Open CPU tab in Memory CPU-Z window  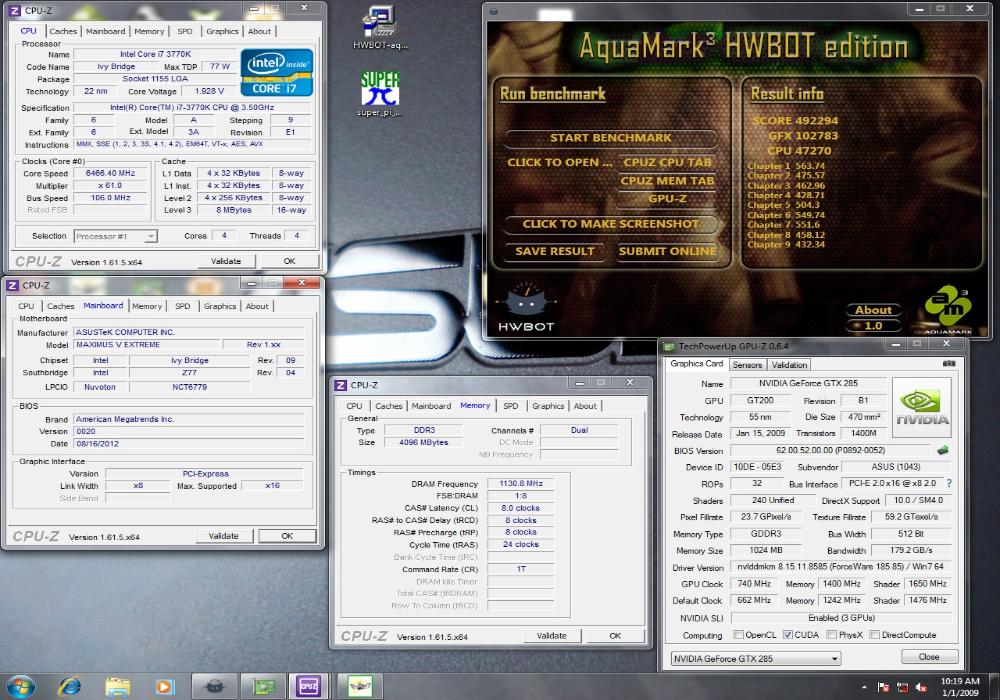click(354, 405)
